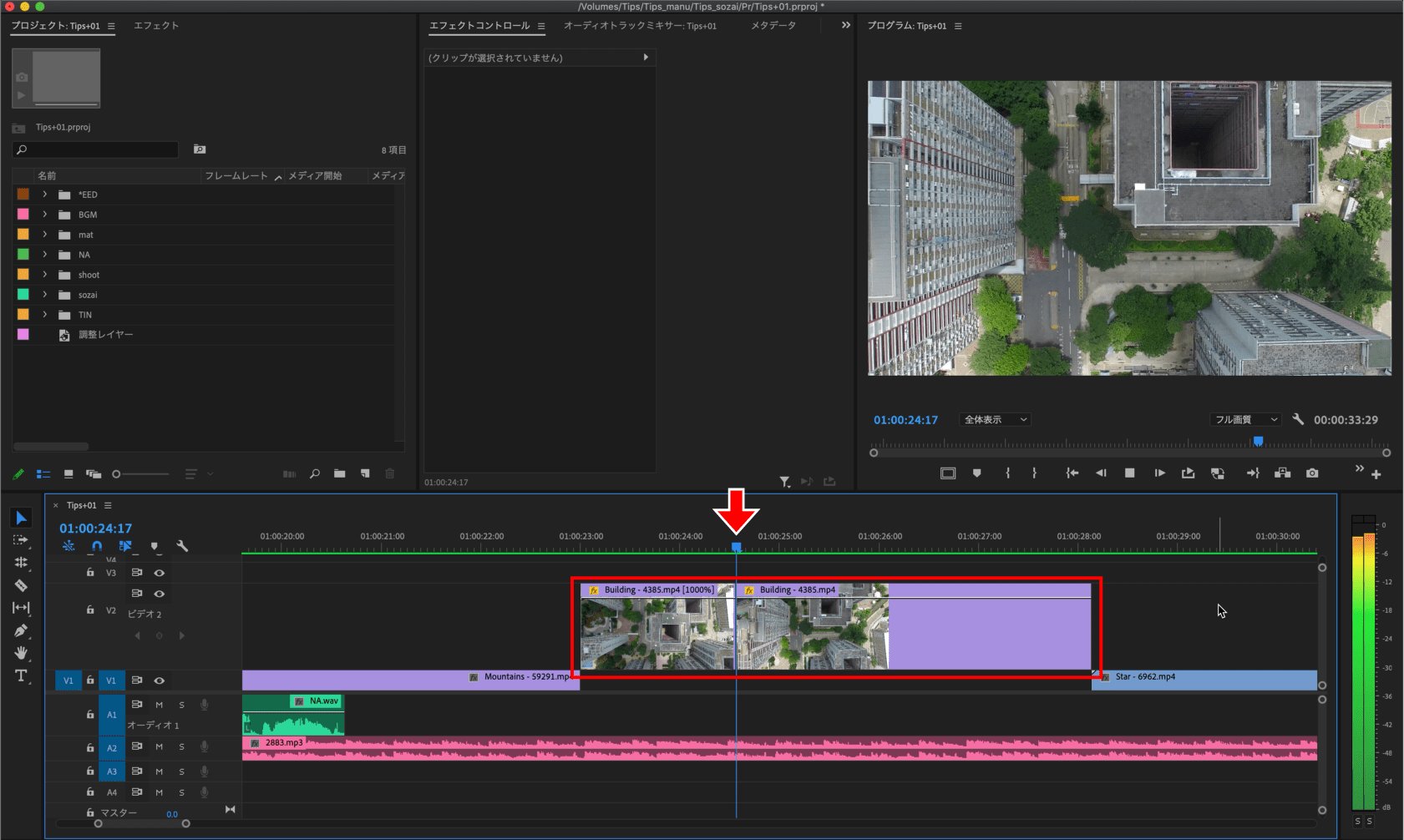Select the Razor tool
Screen dimensions: 1404x840
tap(21, 585)
